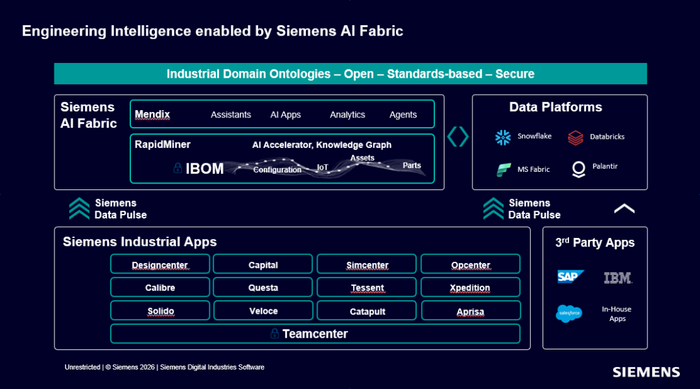Click the Mendix label
The width and height of the screenshot is (700, 389).
(152, 114)
